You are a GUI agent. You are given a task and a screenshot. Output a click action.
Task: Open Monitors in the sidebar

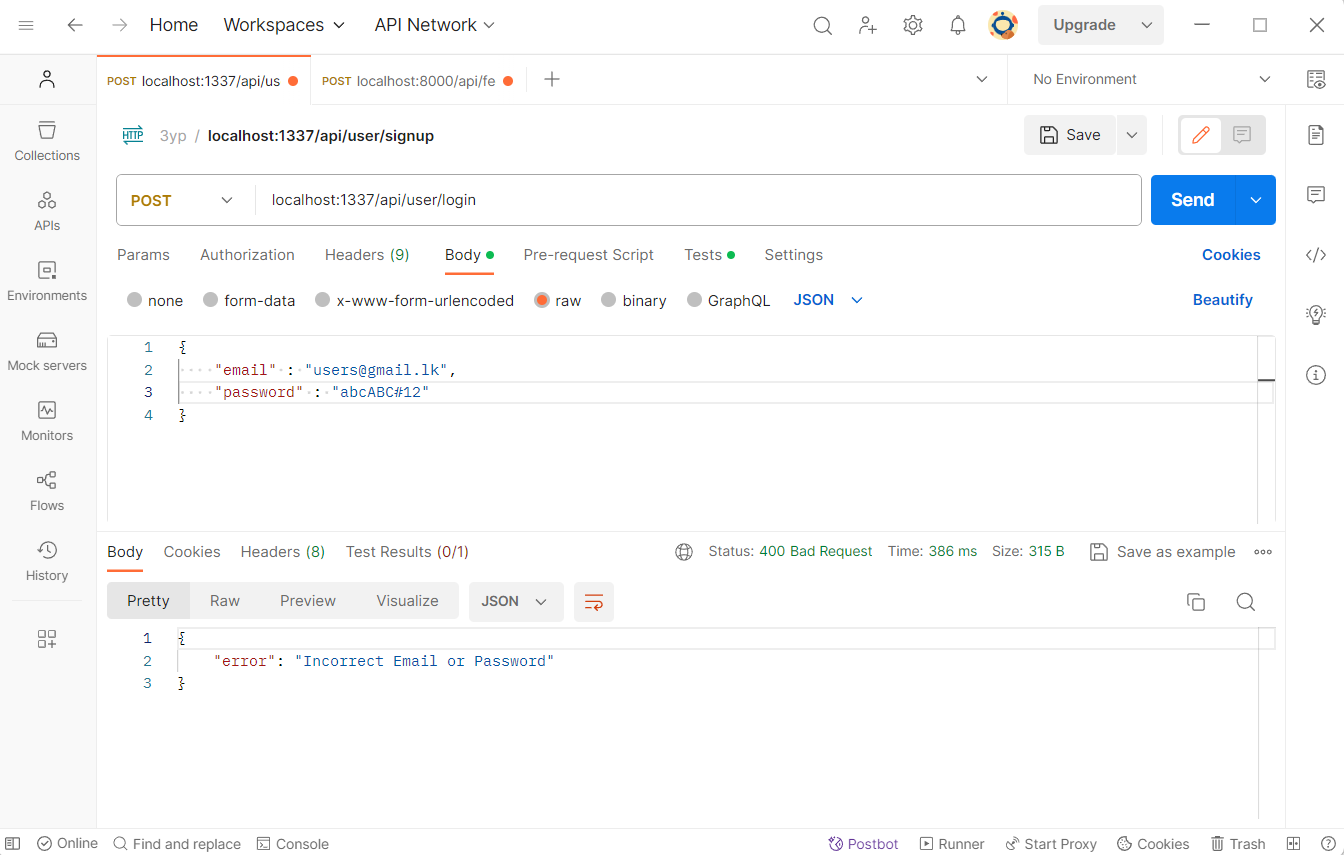click(47, 421)
